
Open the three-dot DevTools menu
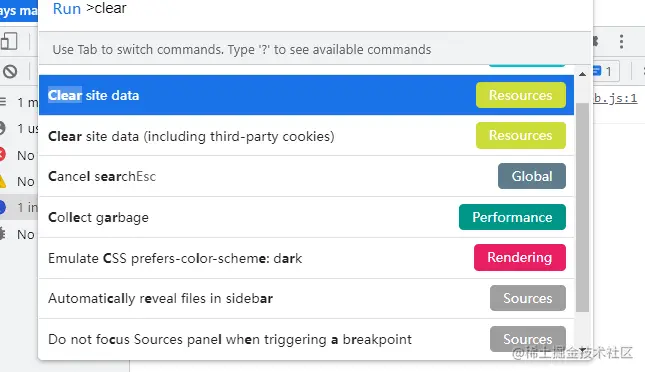pos(622,42)
